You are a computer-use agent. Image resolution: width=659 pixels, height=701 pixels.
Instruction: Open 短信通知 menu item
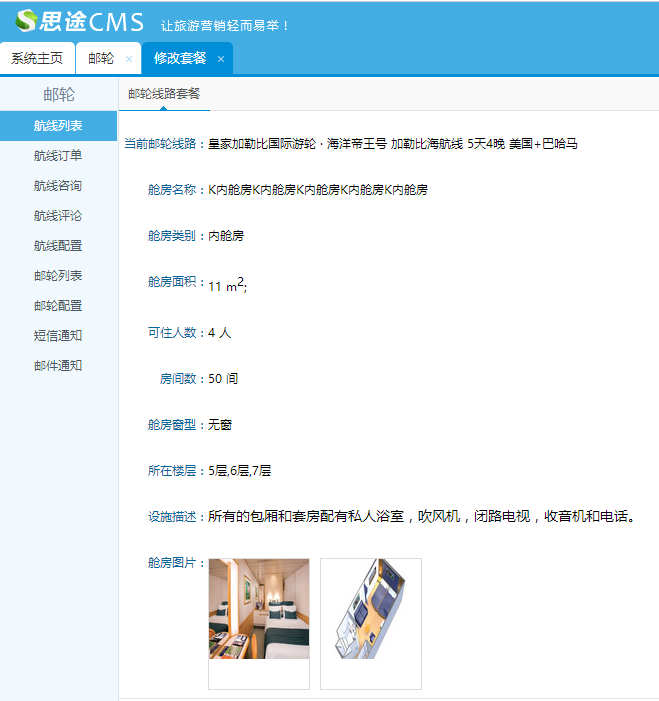58,336
